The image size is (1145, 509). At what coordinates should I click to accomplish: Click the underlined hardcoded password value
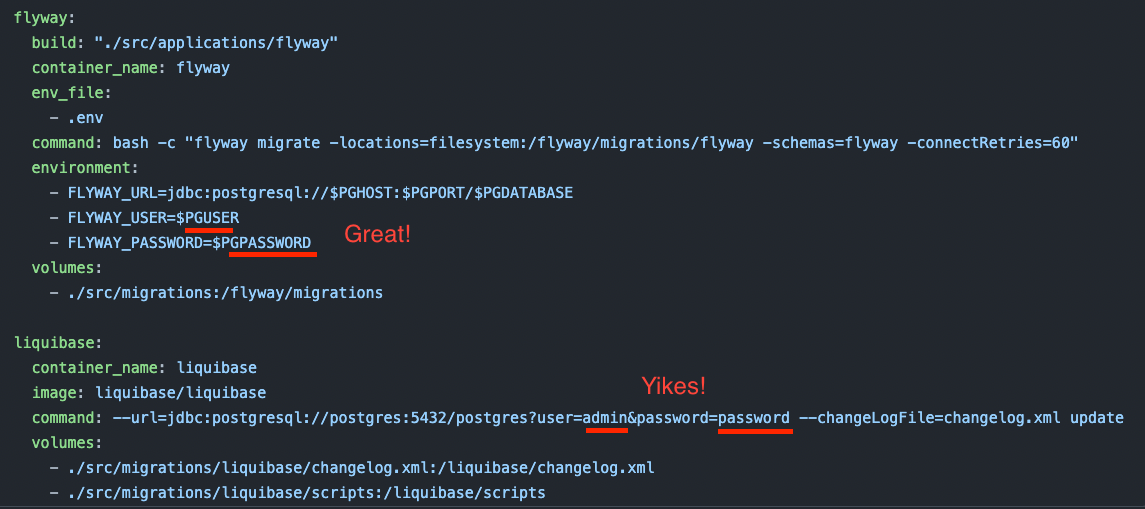754,418
